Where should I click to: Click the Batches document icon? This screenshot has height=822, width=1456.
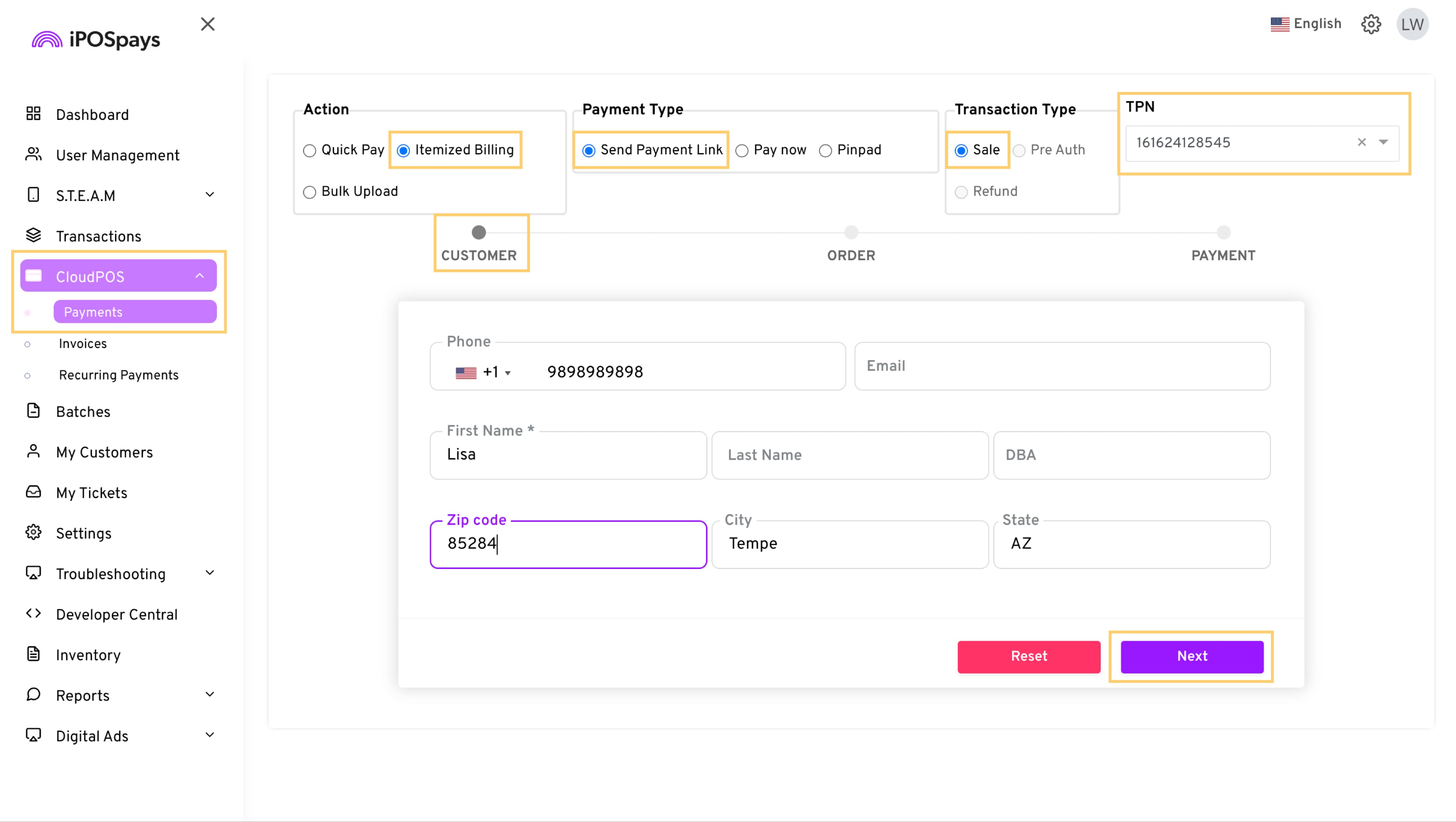point(33,410)
